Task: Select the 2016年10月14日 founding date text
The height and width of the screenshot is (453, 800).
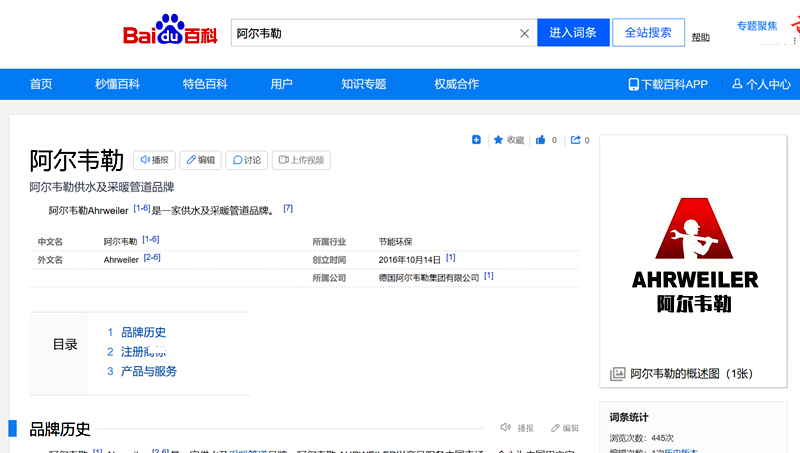Action: (410, 260)
